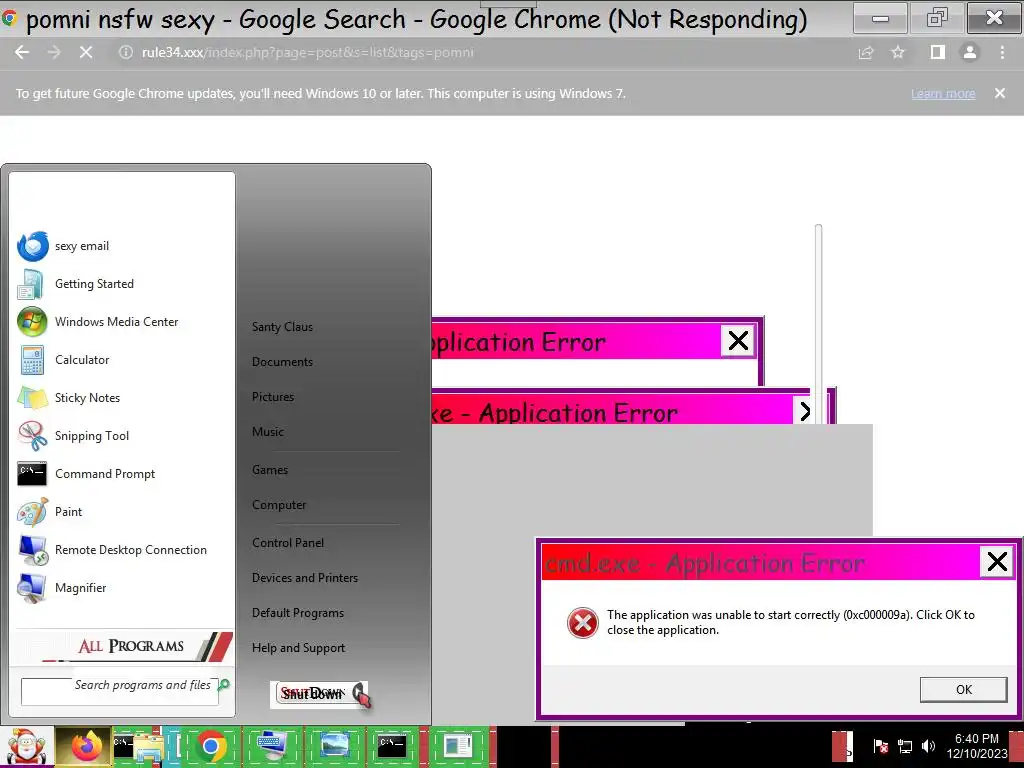Open Default Programs
This screenshot has height=768, width=1024.
(x=298, y=613)
